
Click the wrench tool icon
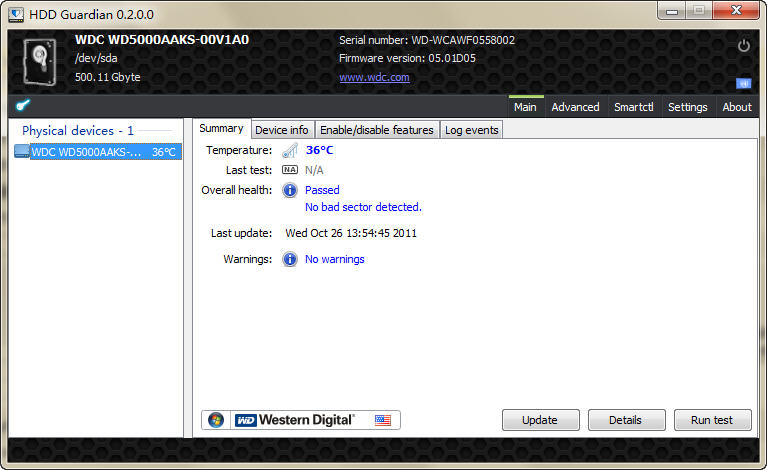pyautogui.click(x=23, y=106)
